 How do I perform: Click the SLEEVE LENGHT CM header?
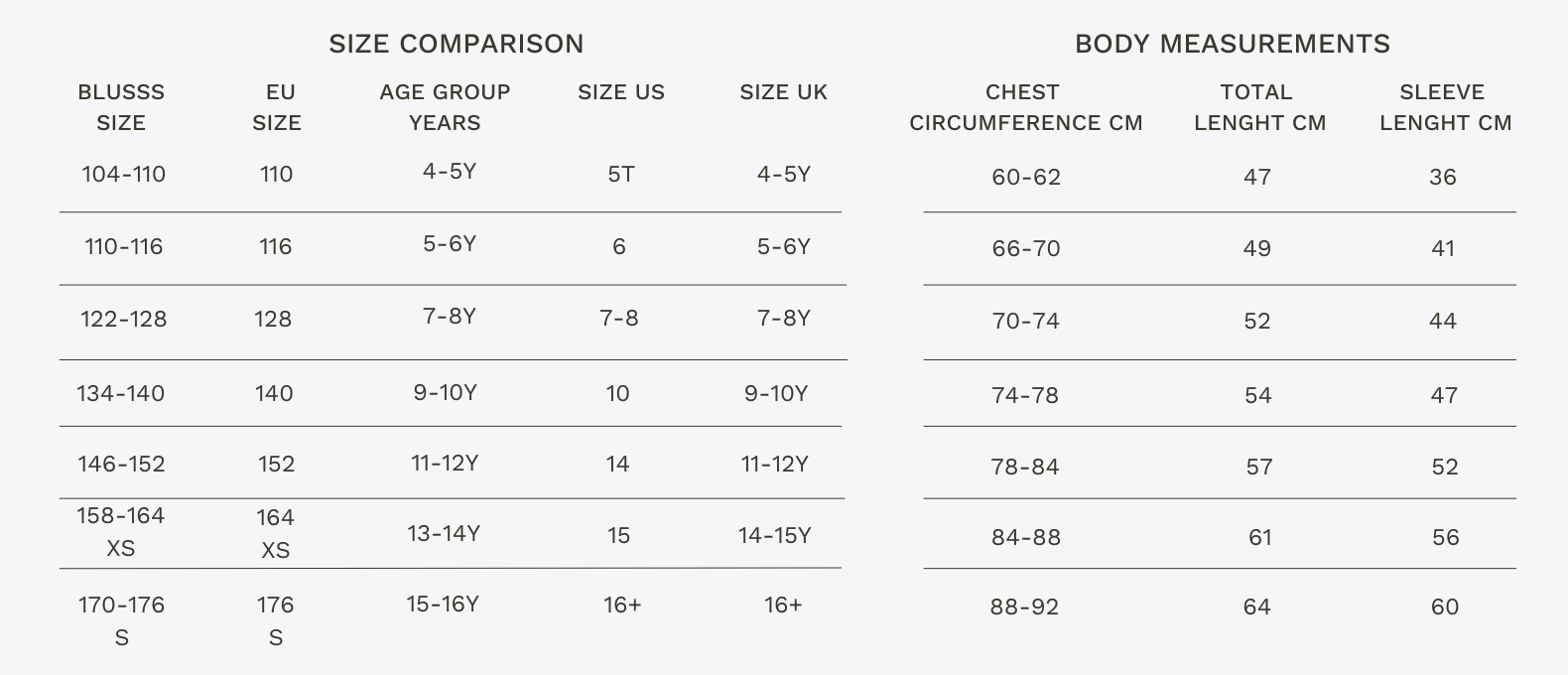1445,107
